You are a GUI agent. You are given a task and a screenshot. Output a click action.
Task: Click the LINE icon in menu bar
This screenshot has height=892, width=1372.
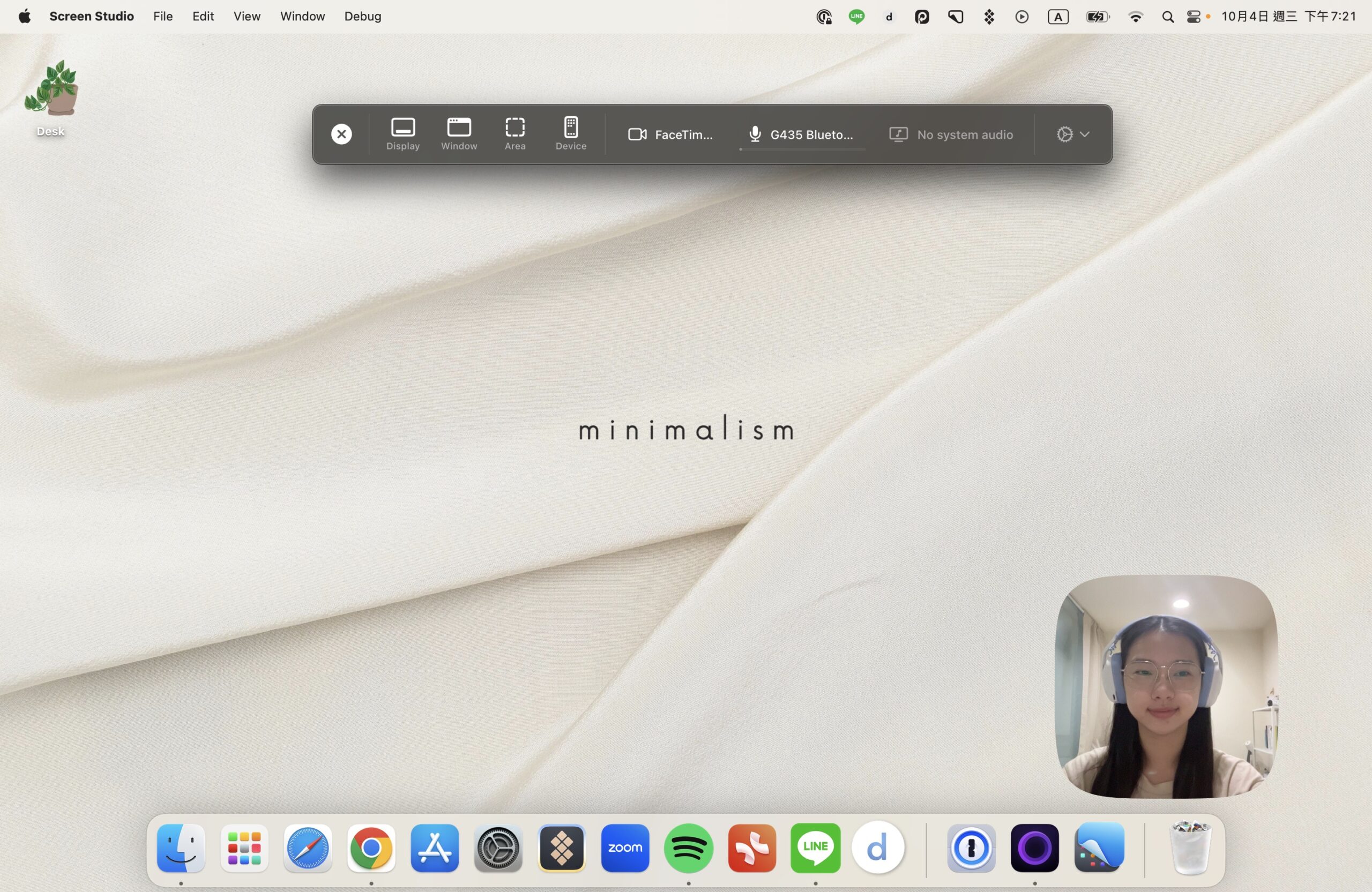click(856, 16)
